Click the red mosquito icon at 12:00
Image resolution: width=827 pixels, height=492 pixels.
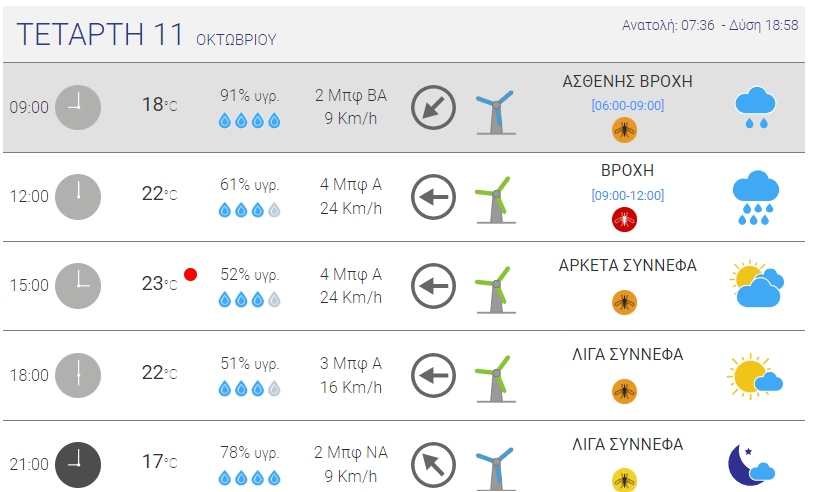tap(624, 219)
